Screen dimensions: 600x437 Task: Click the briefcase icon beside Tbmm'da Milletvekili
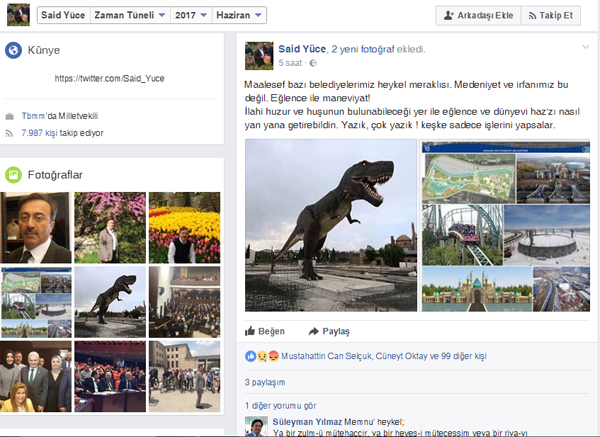10,116
